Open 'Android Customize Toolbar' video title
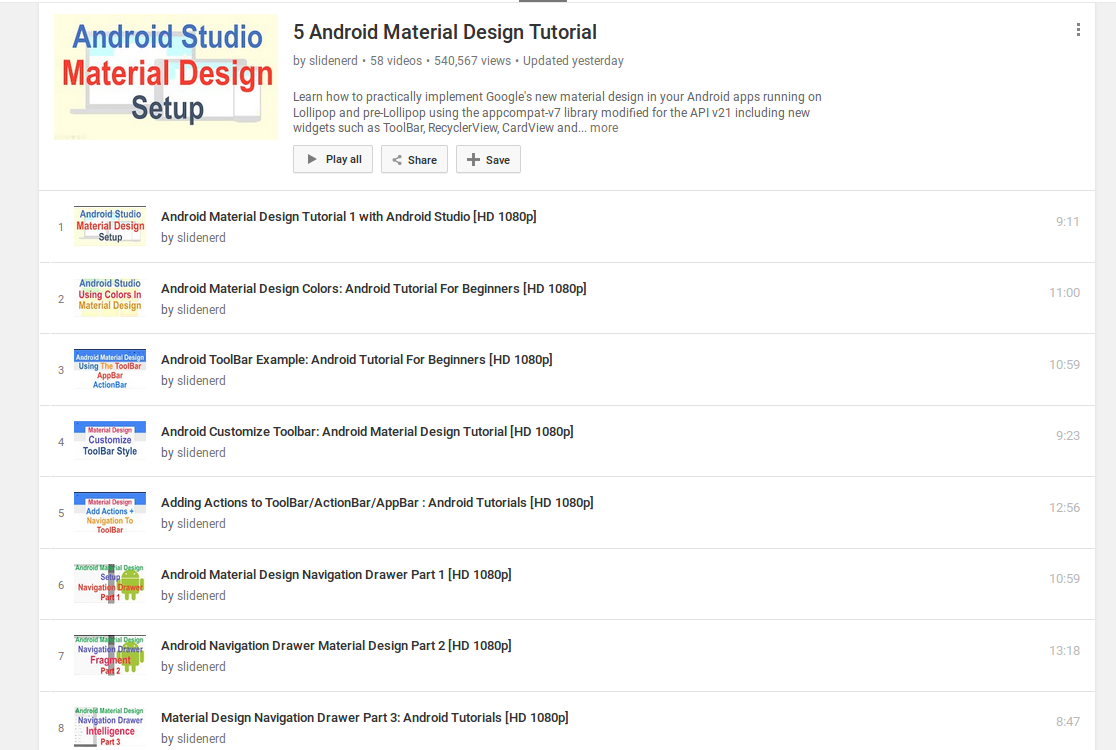This screenshot has width=1116, height=750. (x=367, y=432)
